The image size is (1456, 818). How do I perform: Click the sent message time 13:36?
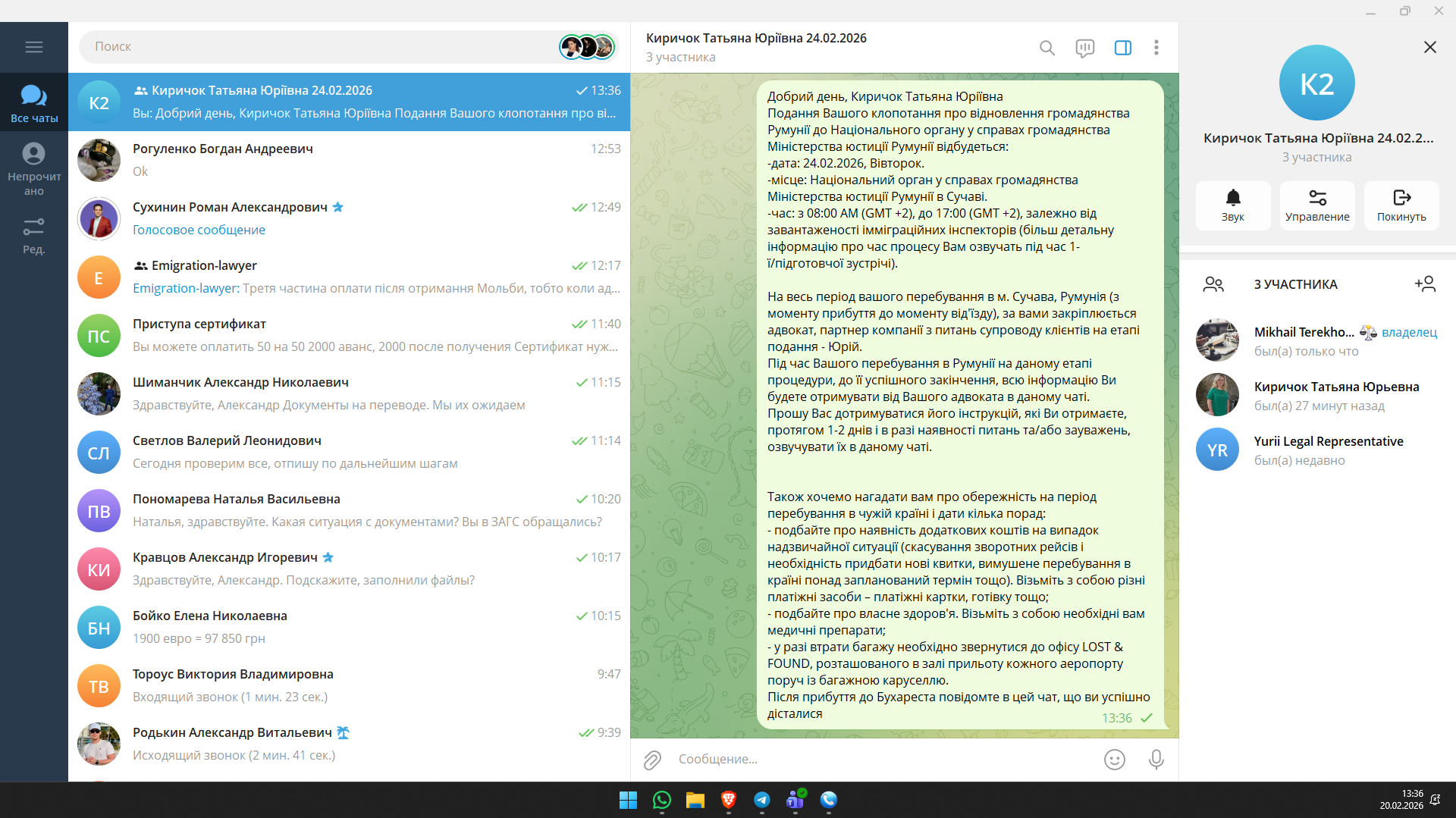coord(1116,718)
